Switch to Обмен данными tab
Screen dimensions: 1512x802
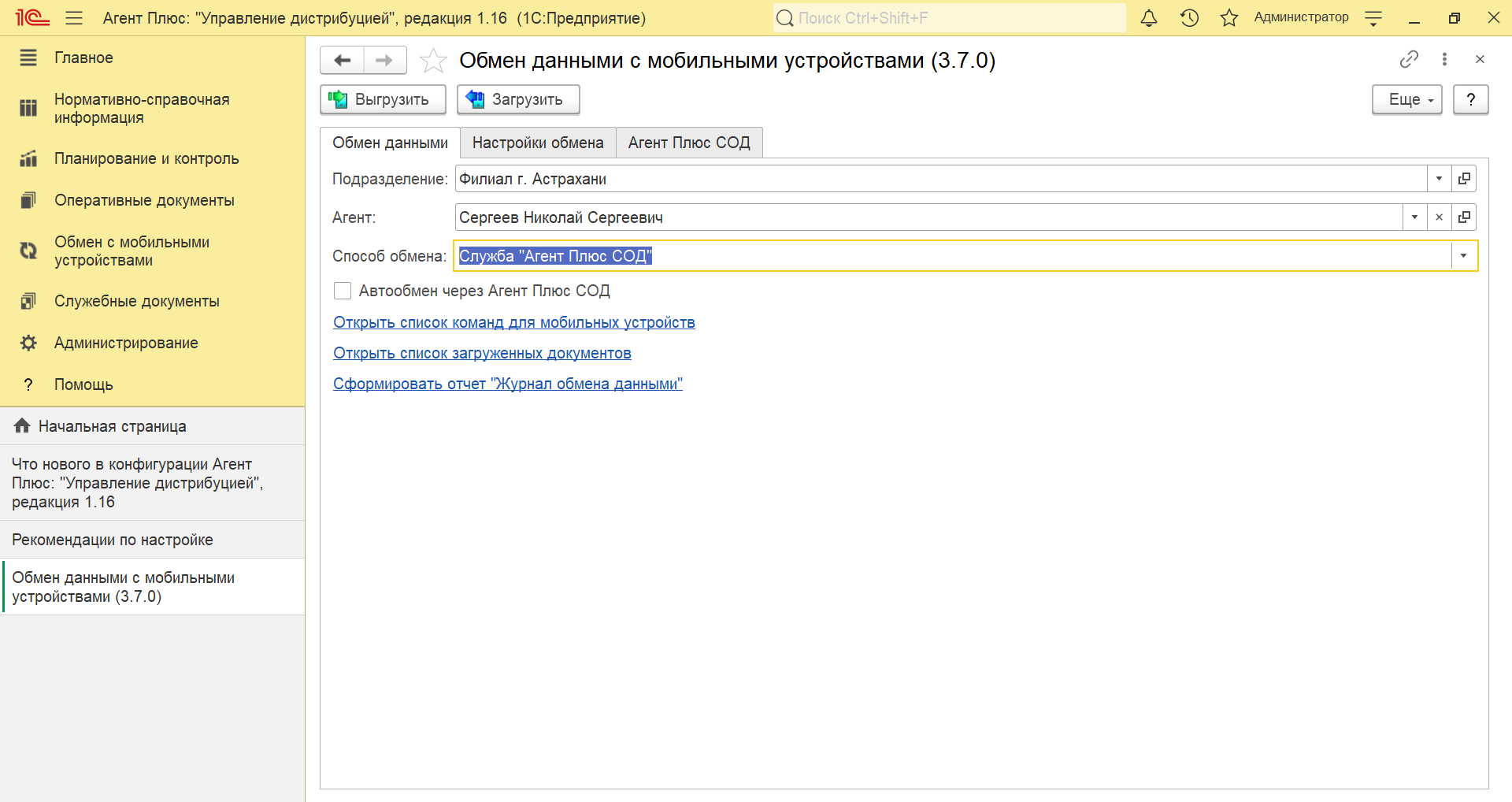coord(390,143)
